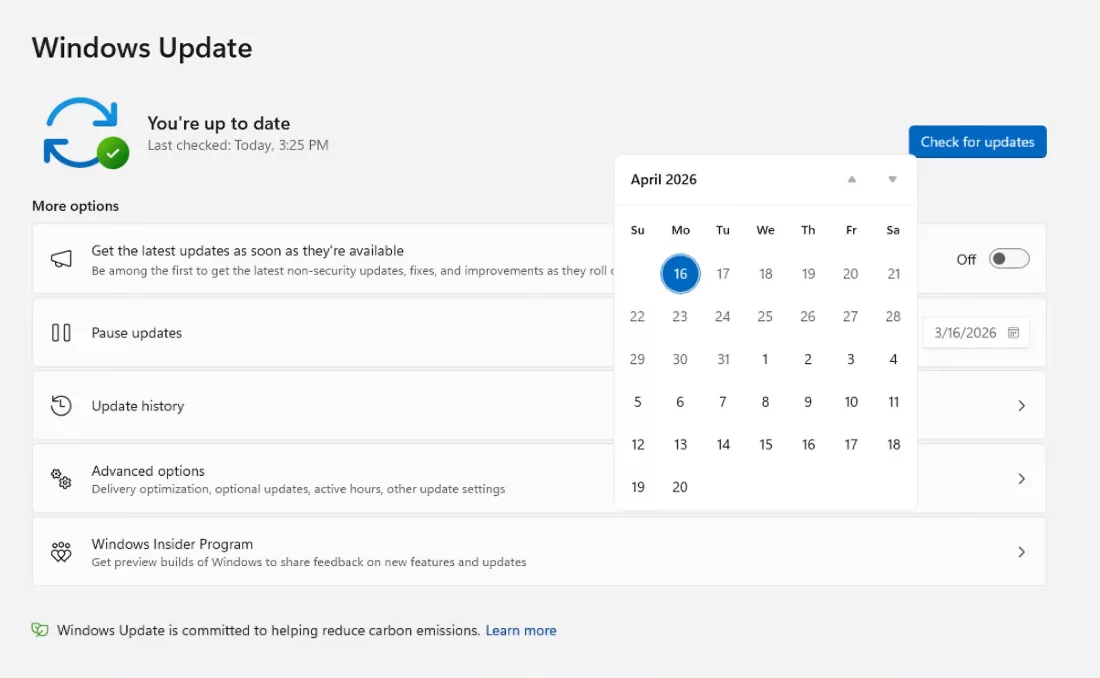Viewport: 1100px width, 678px height.
Task: Click the sync status icon with green checkmark
Action: click(x=85, y=133)
